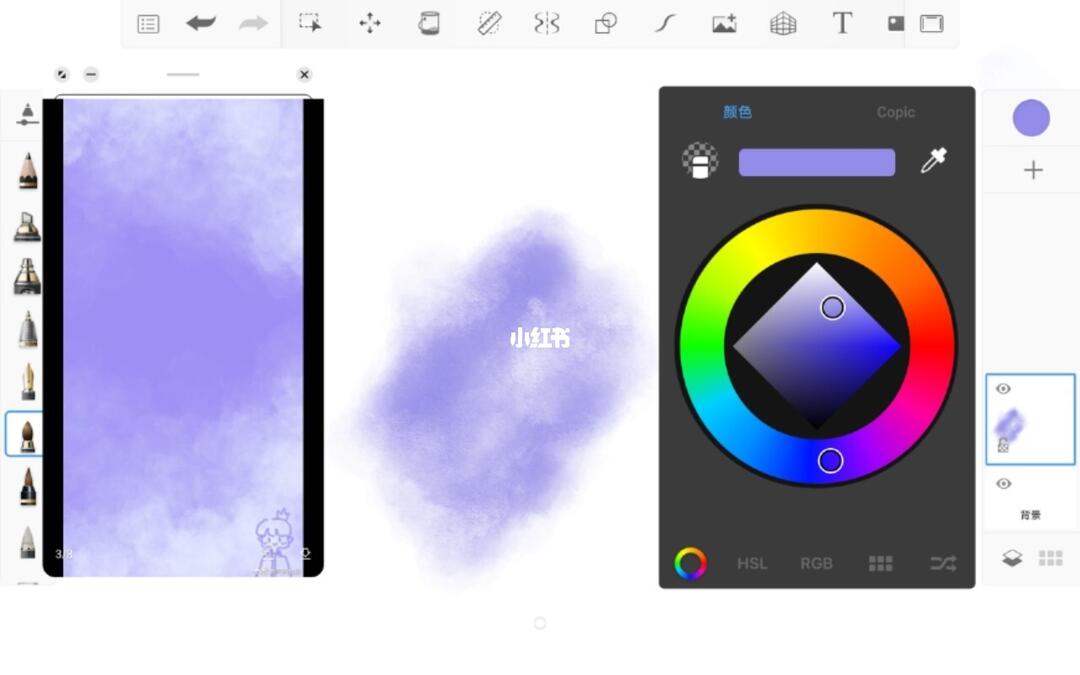Hide the painted purple layer
This screenshot has width=1080, height=675.
click(x=1003, y=389)
